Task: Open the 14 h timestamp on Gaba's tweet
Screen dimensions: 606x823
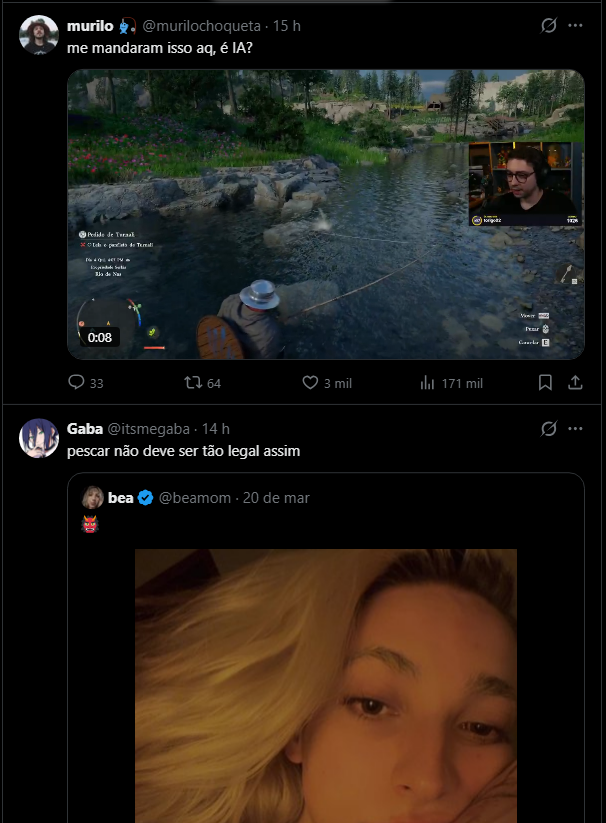Action: coord(216,429)
